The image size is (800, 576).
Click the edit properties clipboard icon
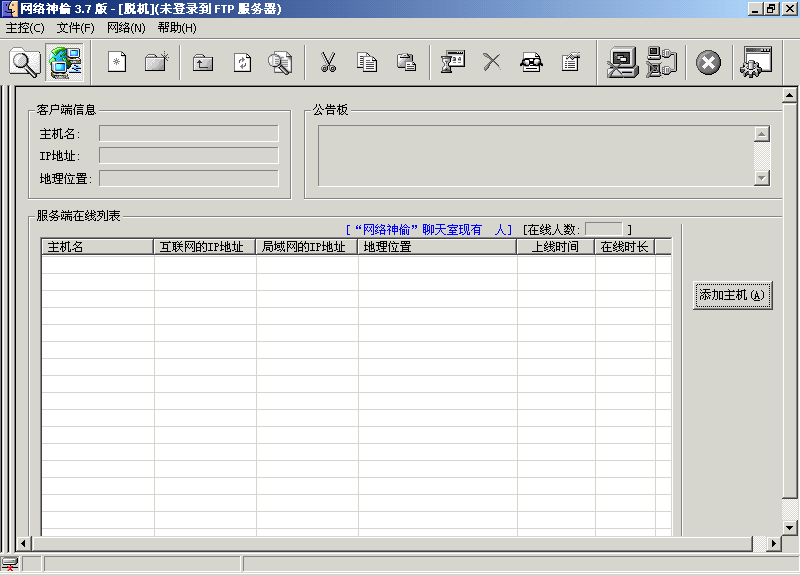(x=570, y=62)
